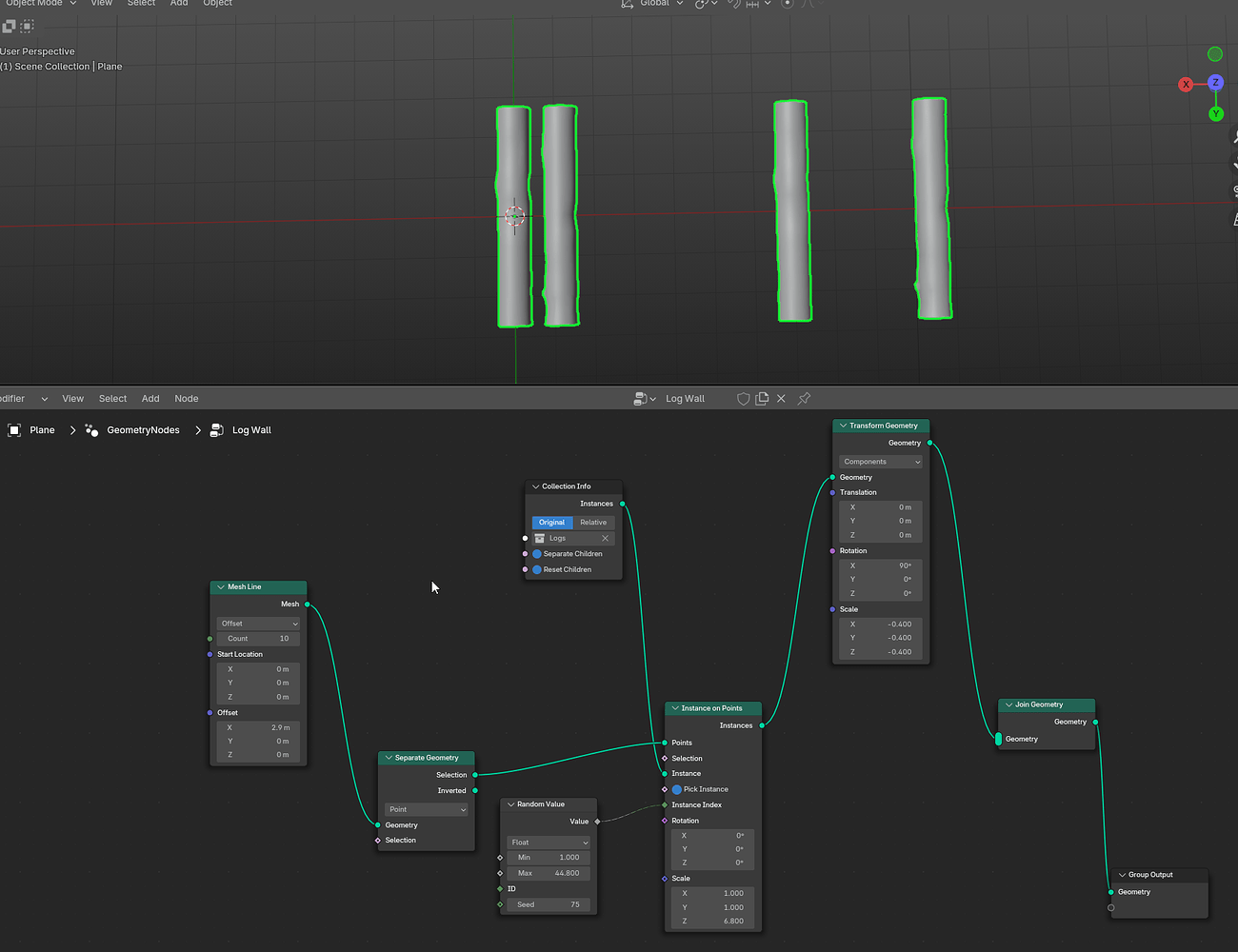Browse node groups via Log Wall datablock icon

(x=645, y=399)
